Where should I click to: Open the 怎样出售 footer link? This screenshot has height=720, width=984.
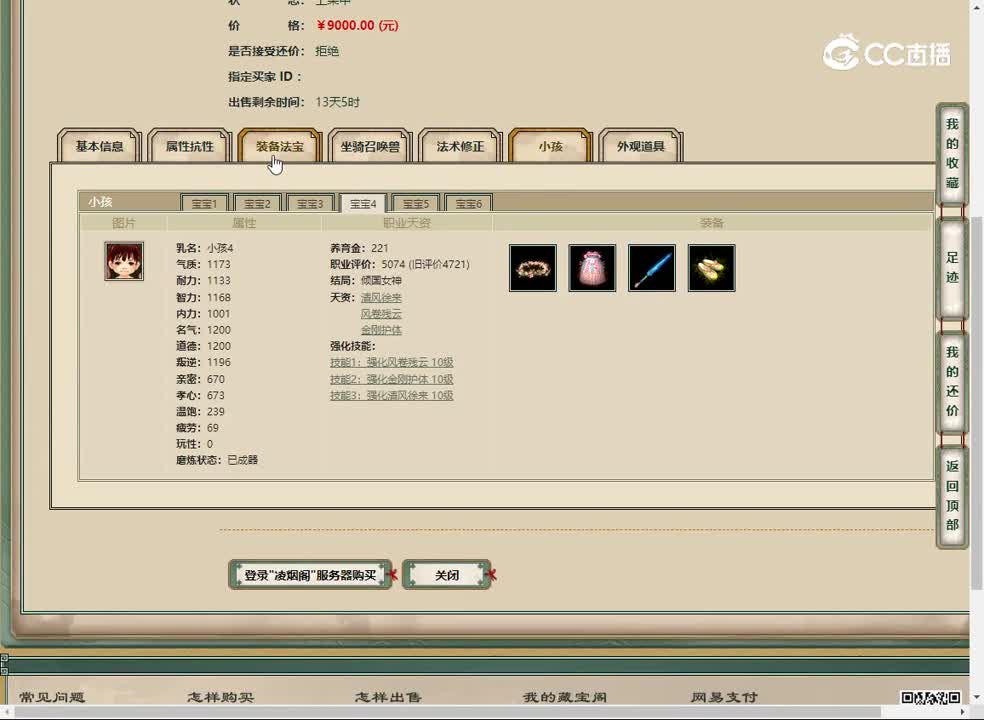388,697
